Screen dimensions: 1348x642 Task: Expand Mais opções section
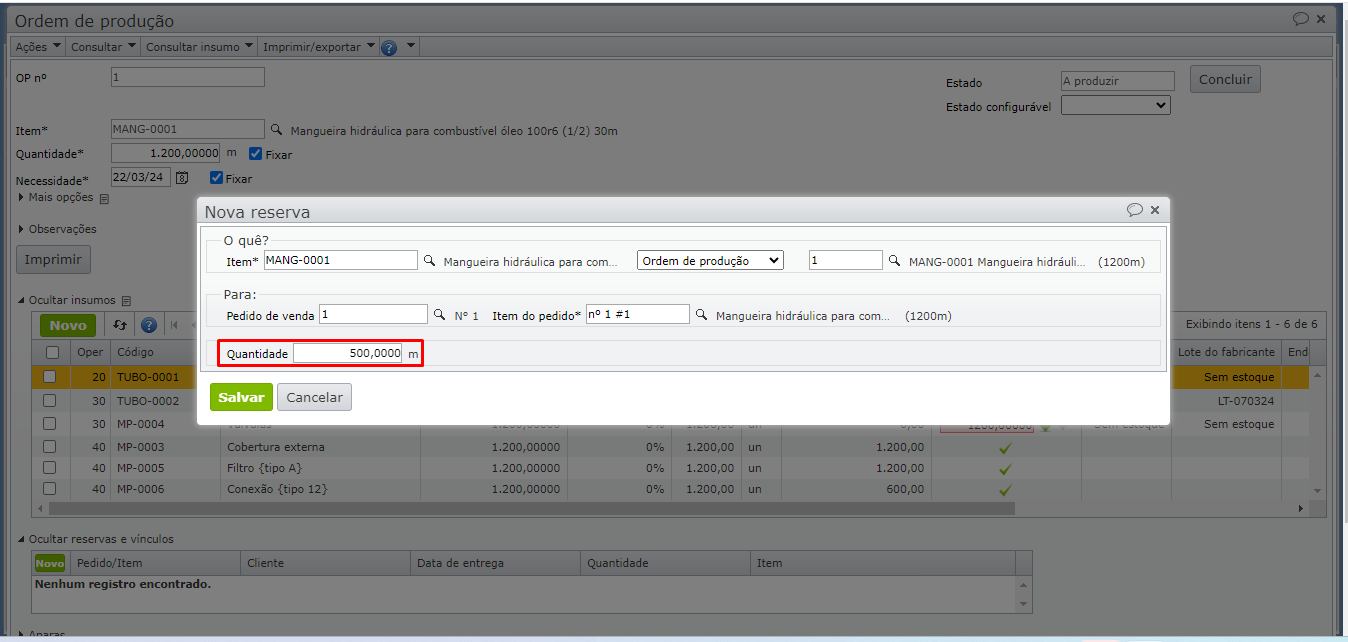(56, 198)
